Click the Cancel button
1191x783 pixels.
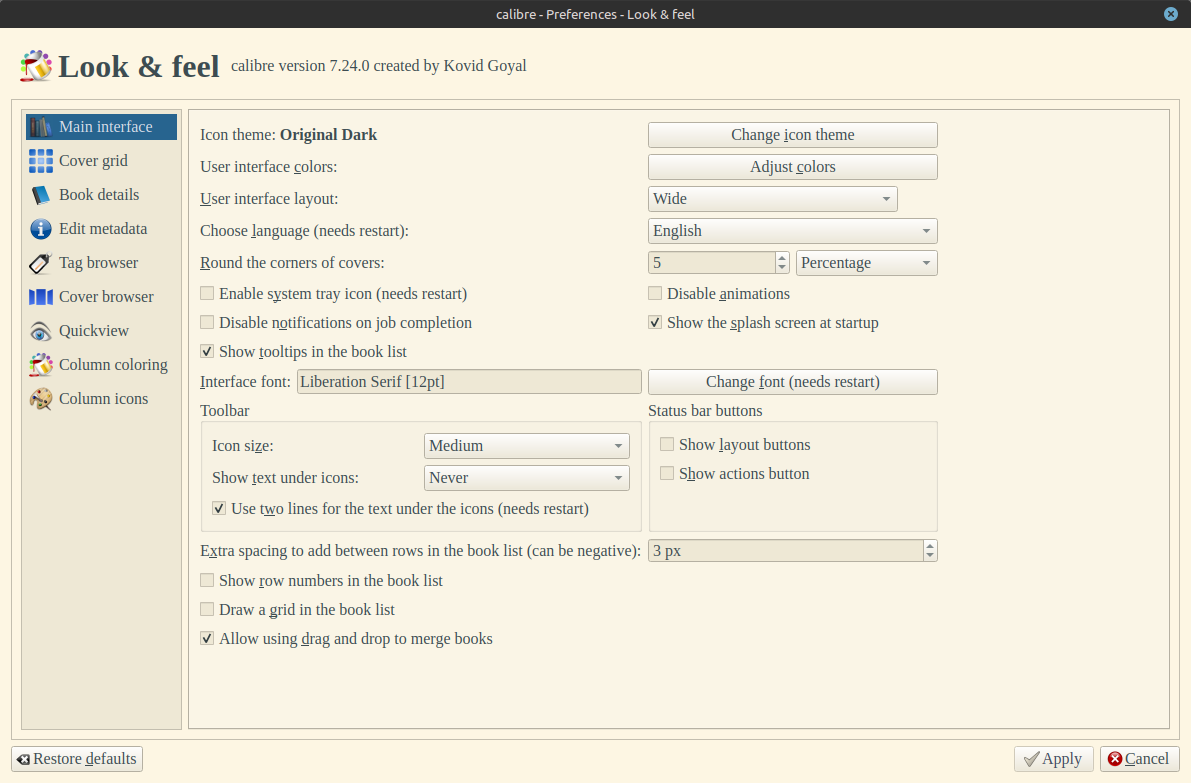(x=1139, y=759)
